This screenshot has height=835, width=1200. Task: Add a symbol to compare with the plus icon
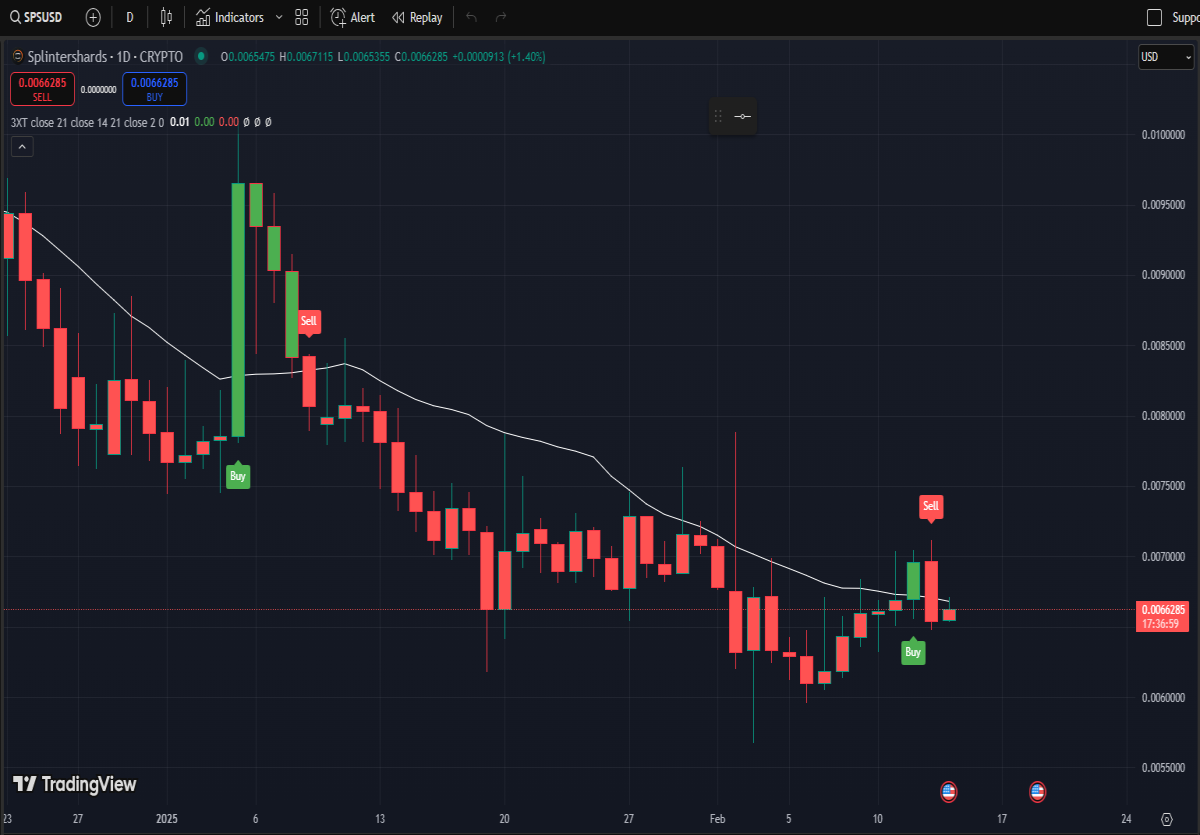(x=93, y=17)
